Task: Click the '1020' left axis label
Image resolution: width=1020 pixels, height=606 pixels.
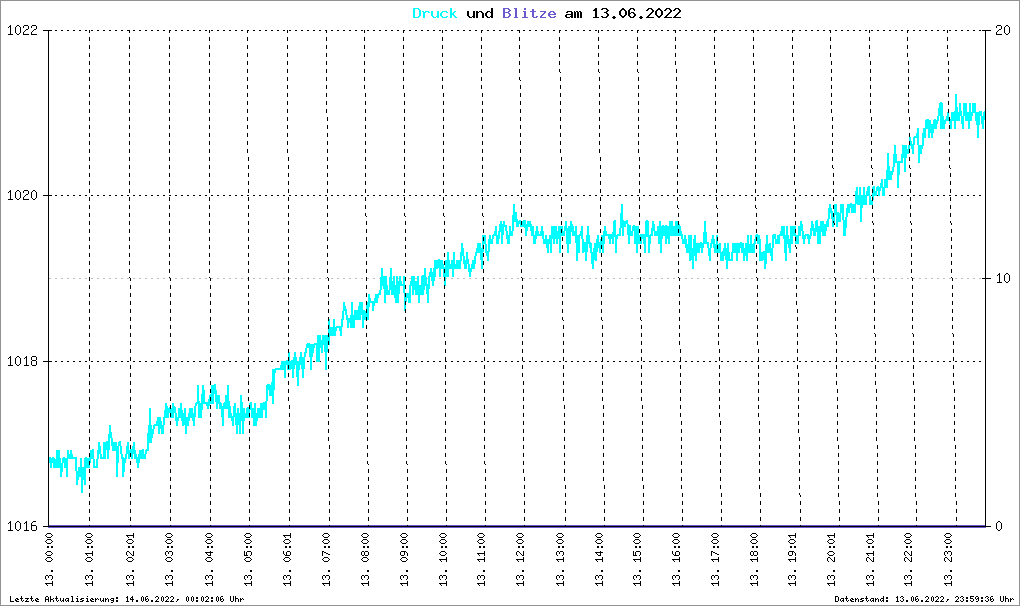Action: (x=22, y=196)
